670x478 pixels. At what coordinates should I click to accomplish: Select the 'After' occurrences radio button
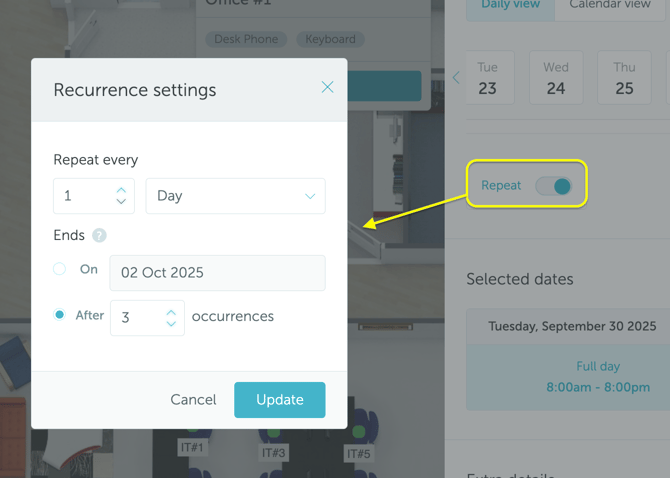[60, 315]
